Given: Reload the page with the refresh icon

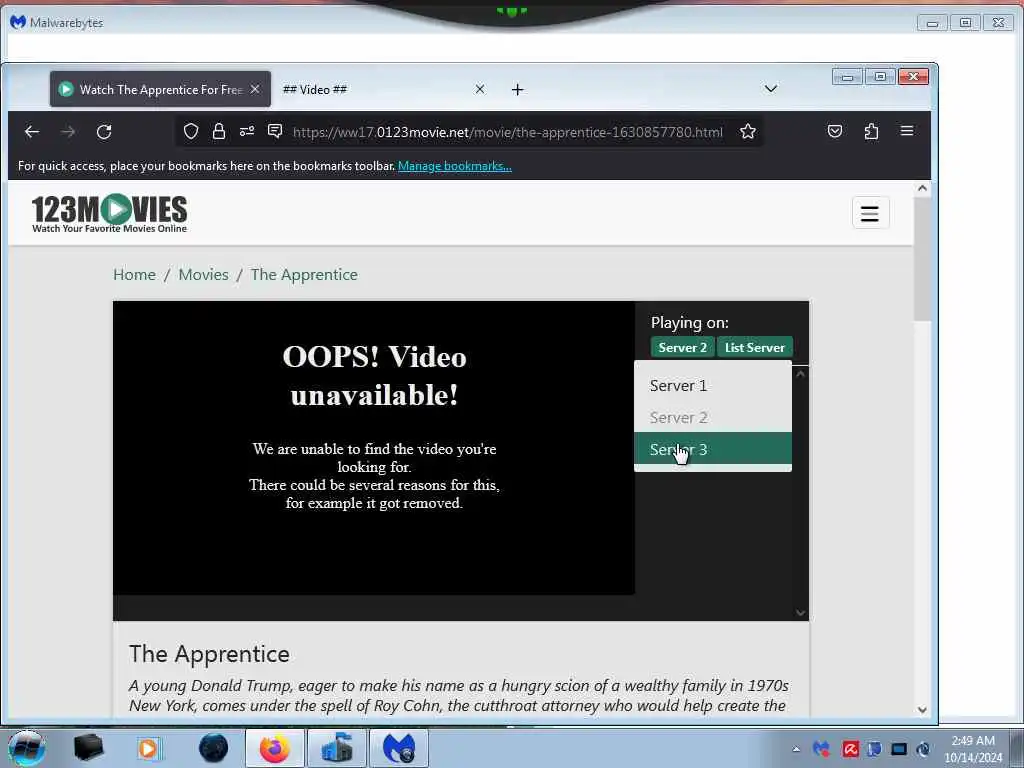Looking at the screenshot, I should [104, 132].
